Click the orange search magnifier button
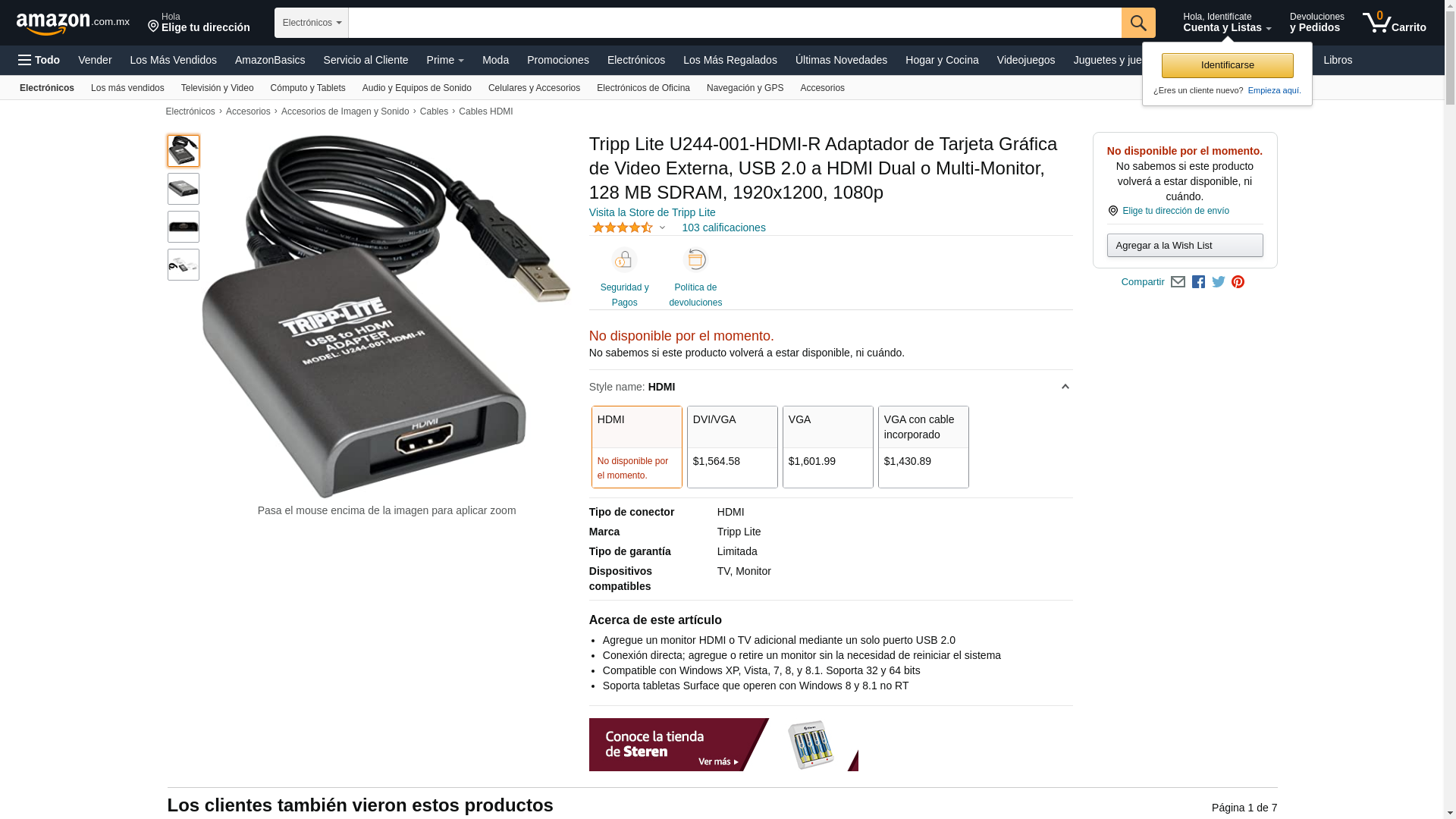The width and height of the screenshot is (1456, 819). 1138,23
